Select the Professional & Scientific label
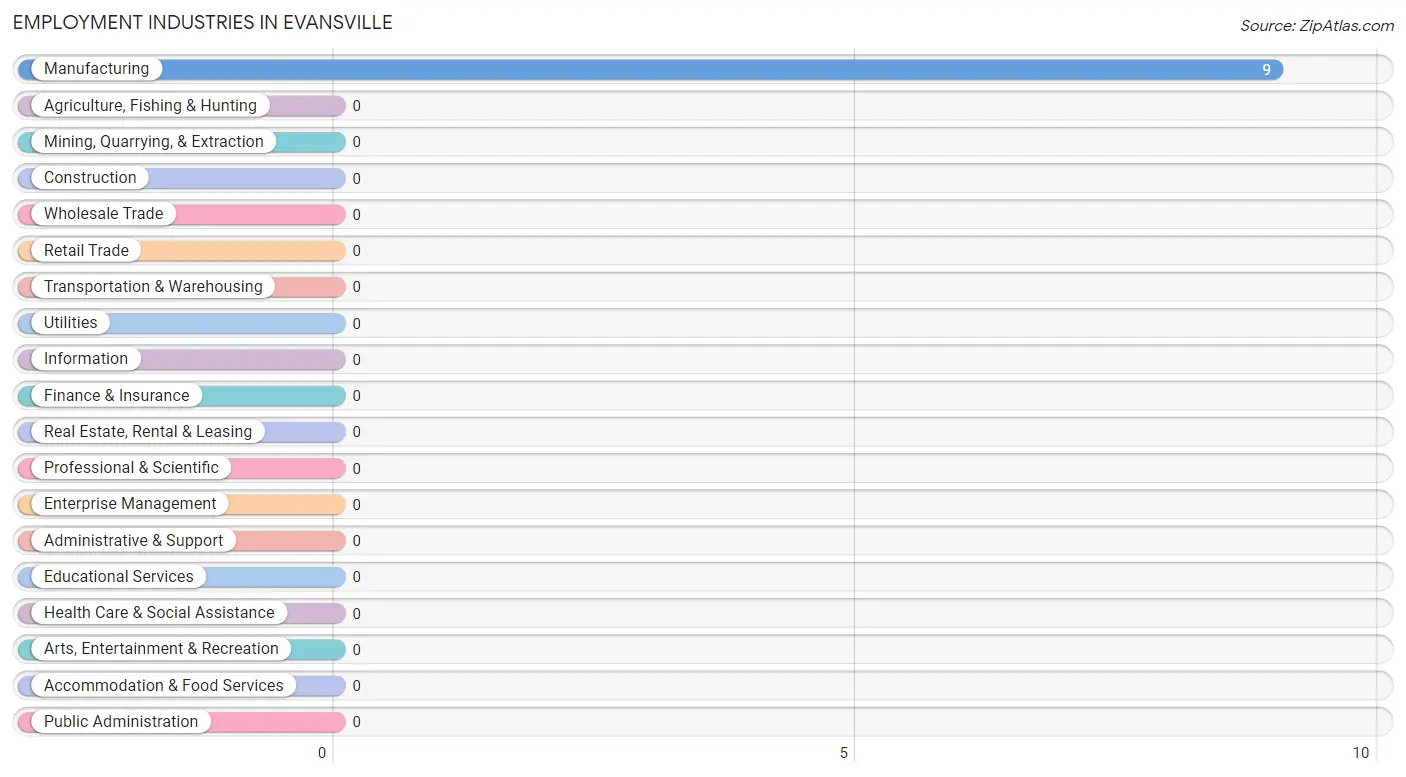 131,468
